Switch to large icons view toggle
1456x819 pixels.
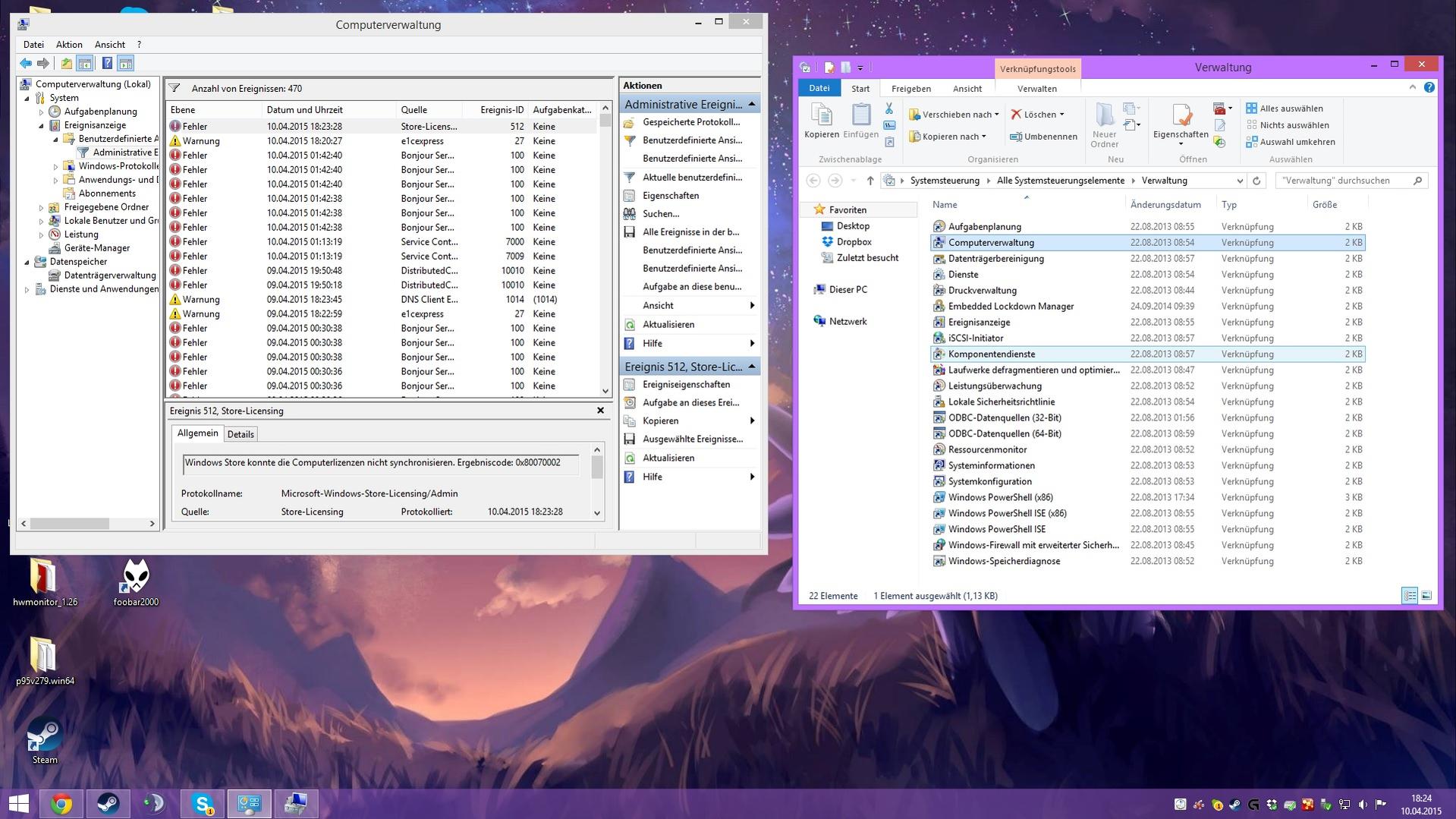pos(1426,596)
